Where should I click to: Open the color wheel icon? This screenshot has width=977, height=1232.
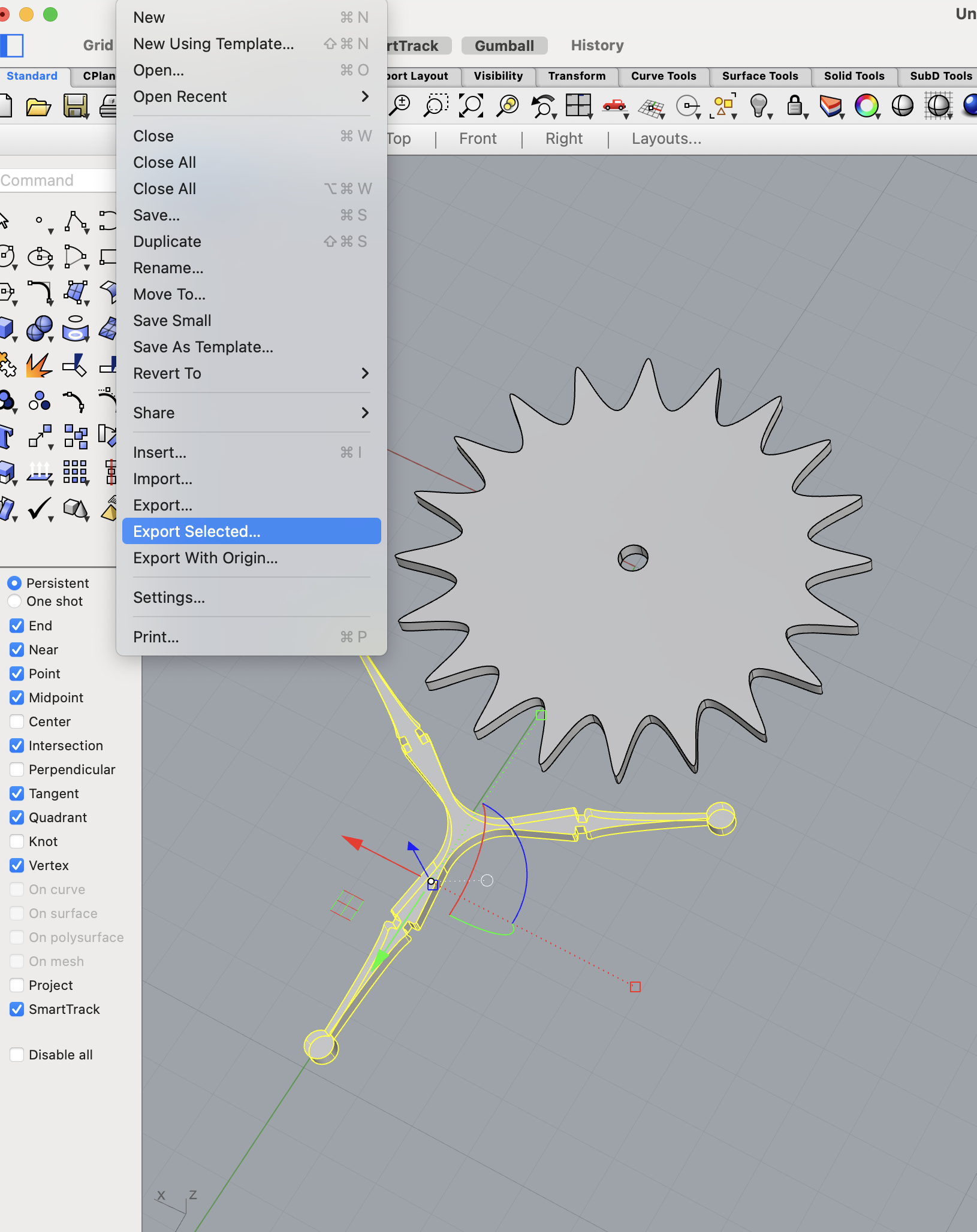(x=866, y=106)
